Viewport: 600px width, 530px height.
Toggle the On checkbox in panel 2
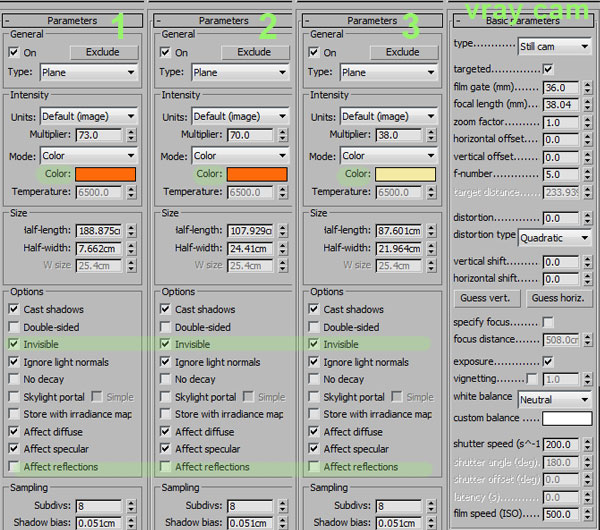[x=165, y=52]
